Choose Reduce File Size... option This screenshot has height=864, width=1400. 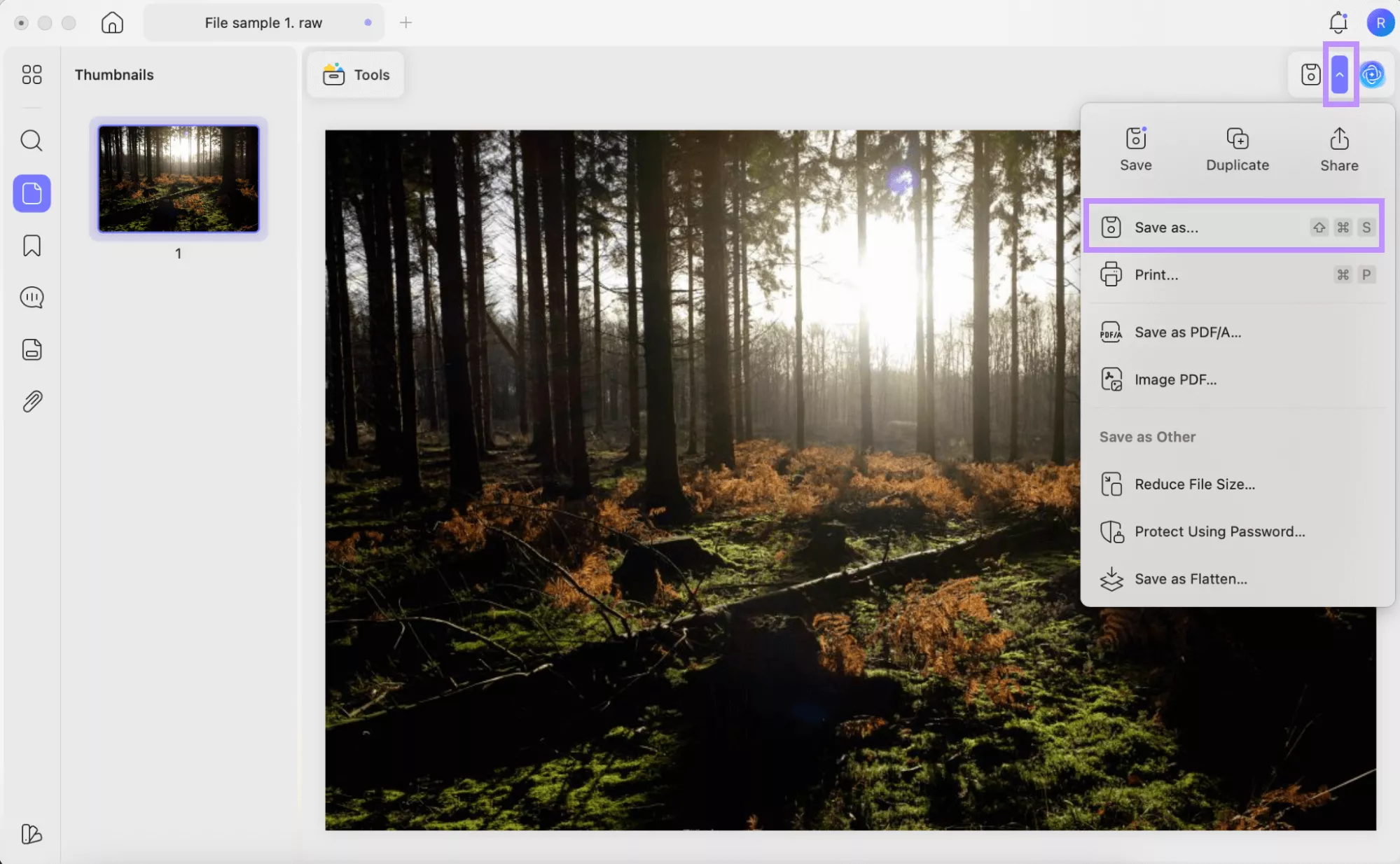1238,484
